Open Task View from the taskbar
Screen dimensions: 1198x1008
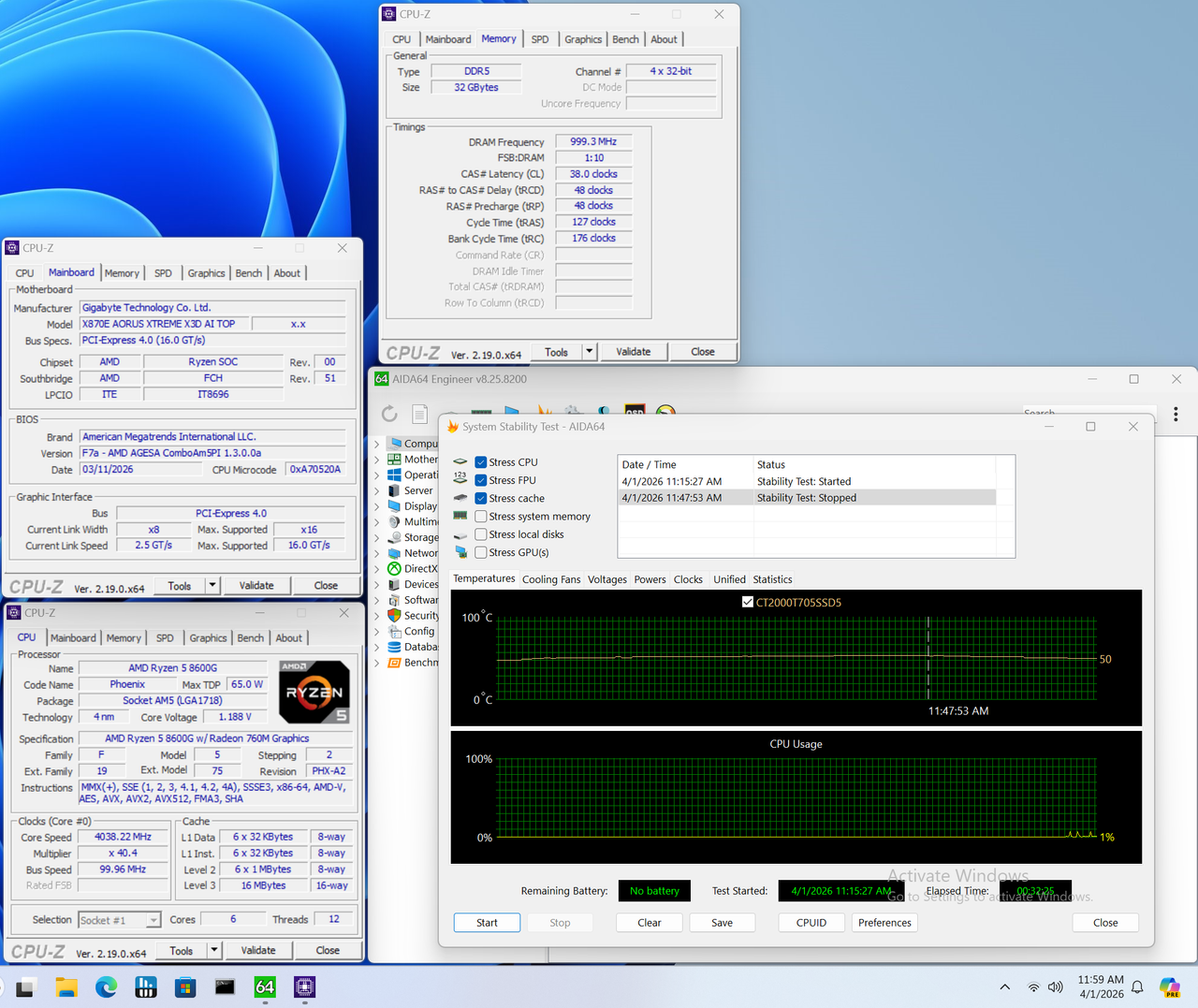[x=25, y=987]
